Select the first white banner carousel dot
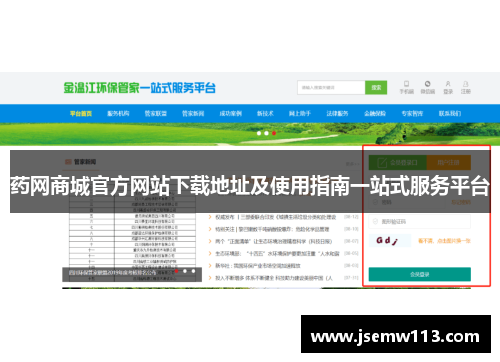Viewport: 500px width, 362px height. pos(259,133)
